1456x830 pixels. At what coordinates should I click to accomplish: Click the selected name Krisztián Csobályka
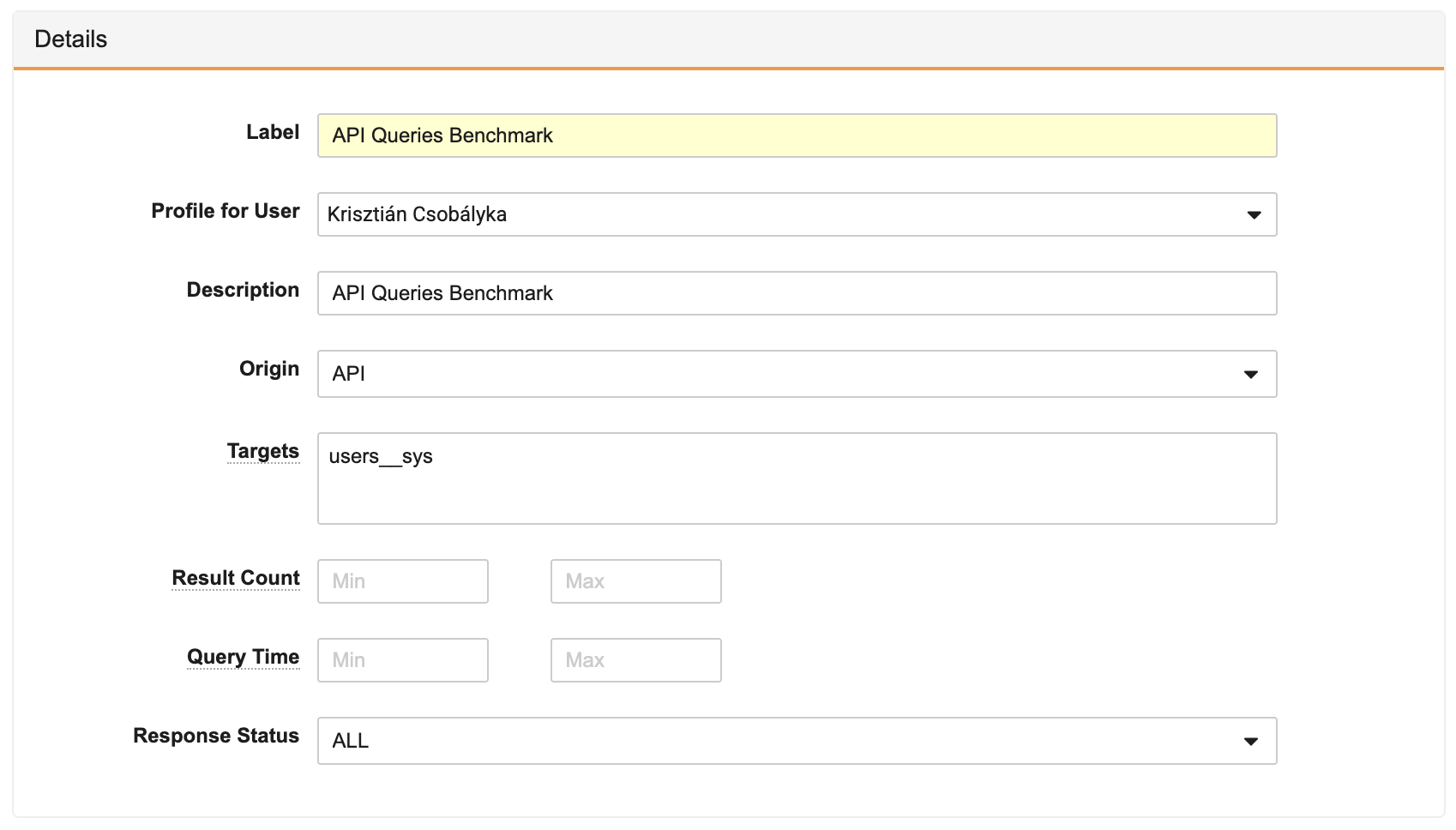coord(417,214)
